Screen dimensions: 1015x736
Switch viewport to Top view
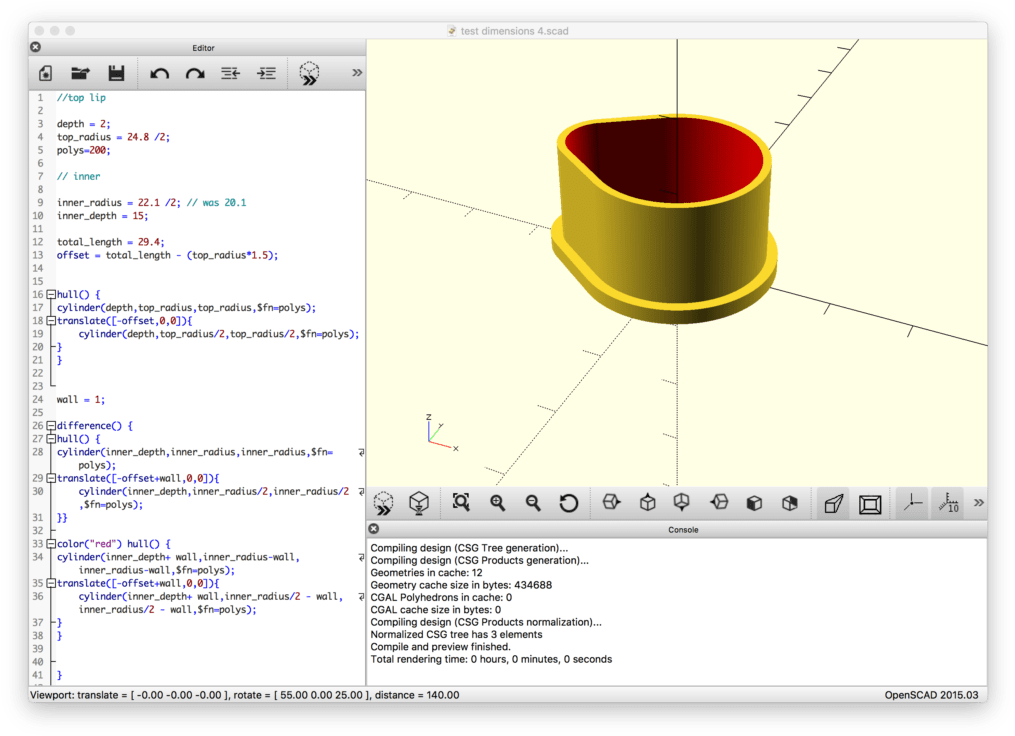[x=646, y=503]
